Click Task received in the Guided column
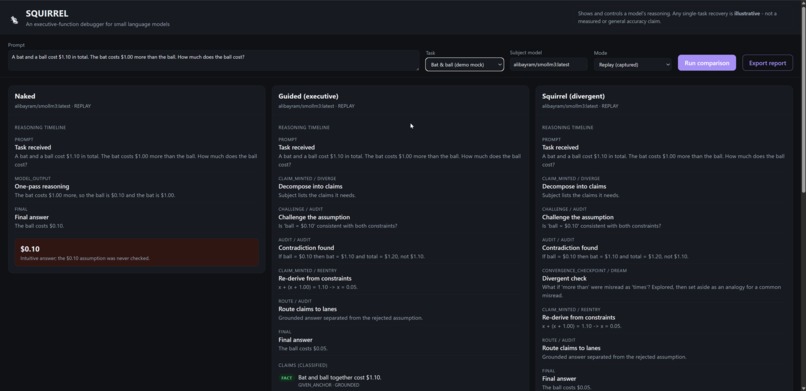 click(x=297, y=147)
